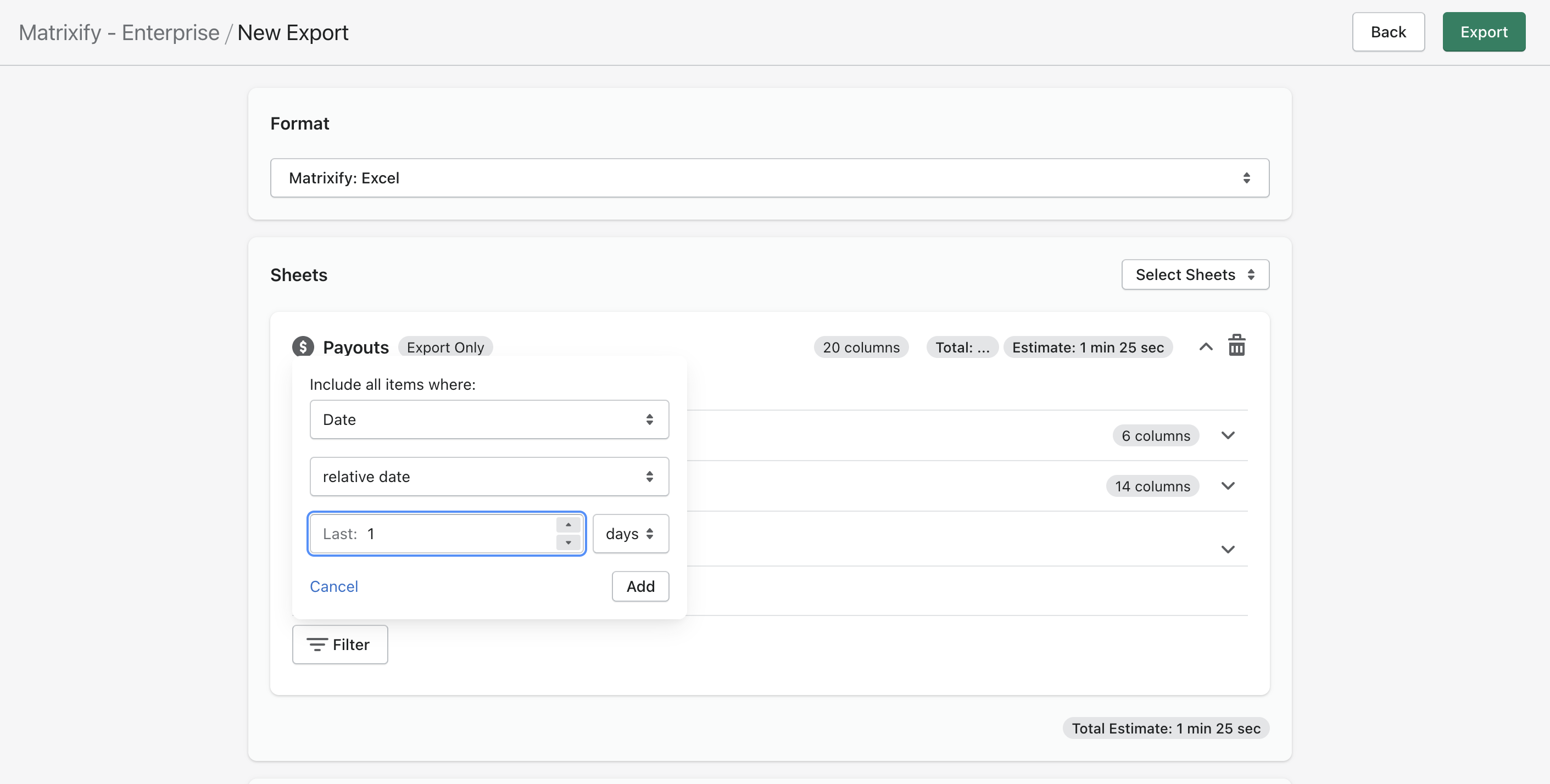
Task: Expand the 14 columns group
Action: [x=1228, y=486]
